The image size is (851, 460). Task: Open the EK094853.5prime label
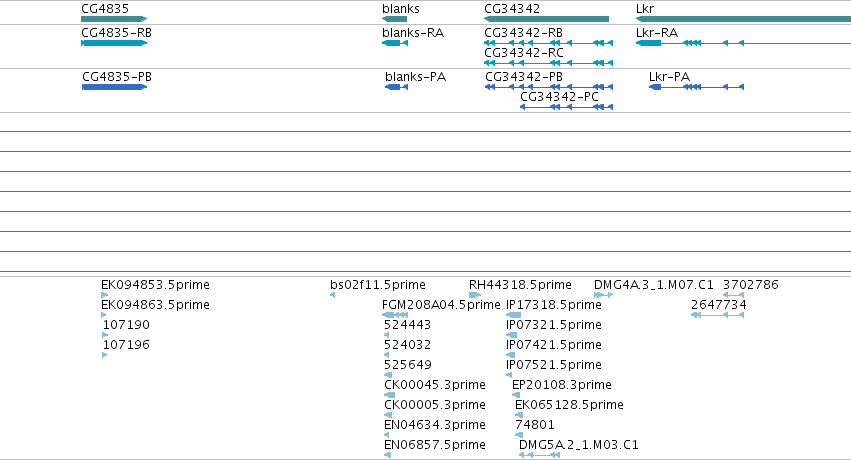coord(155,285)
